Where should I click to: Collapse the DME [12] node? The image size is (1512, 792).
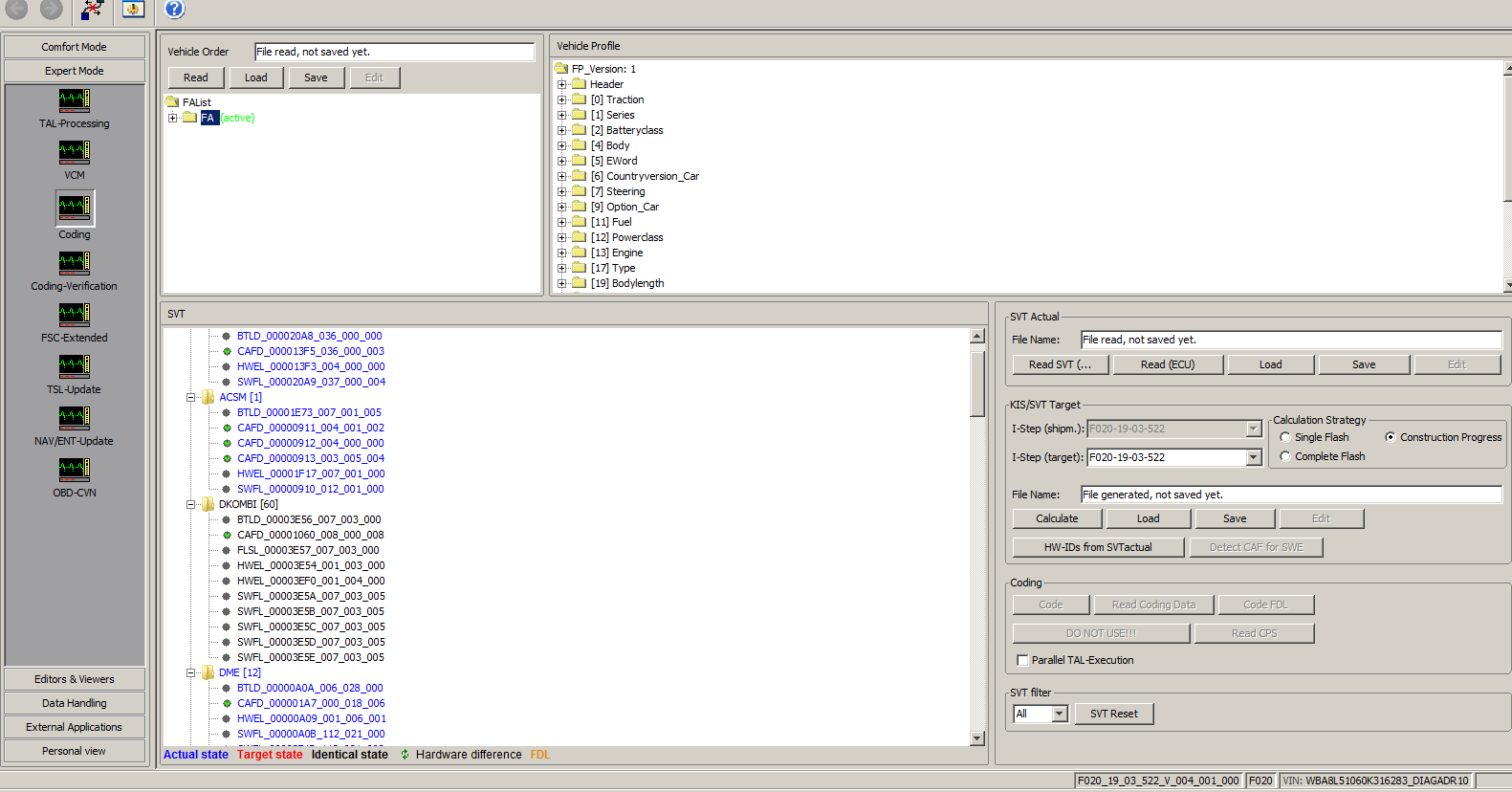[190, 672]
